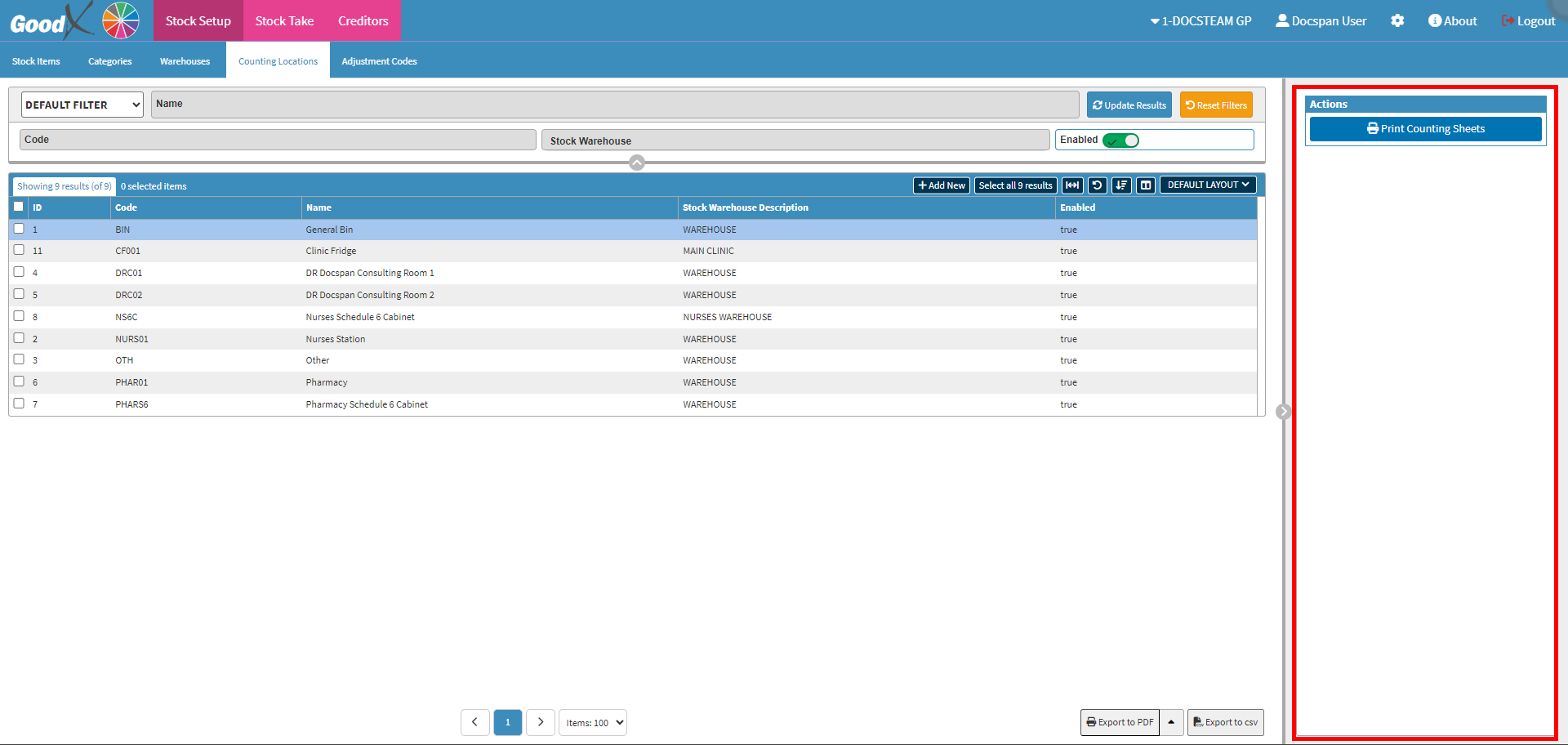Expand the DEFAULT LAYOUT dropdown
The image size is (1568, 745).
(x=1207, y=185)
